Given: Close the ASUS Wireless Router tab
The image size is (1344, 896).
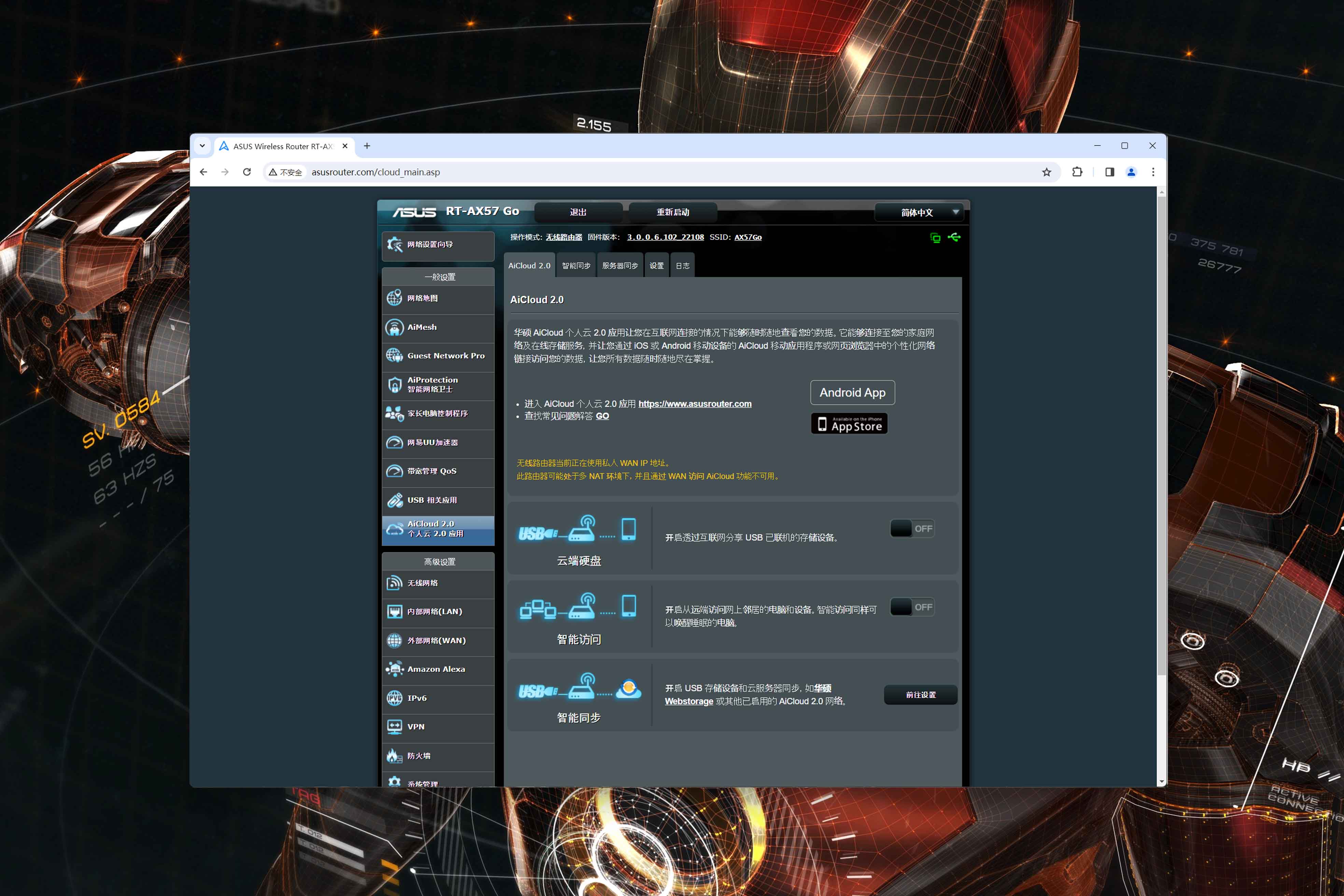Looking at the screenshot, I should tap(345, 146).
